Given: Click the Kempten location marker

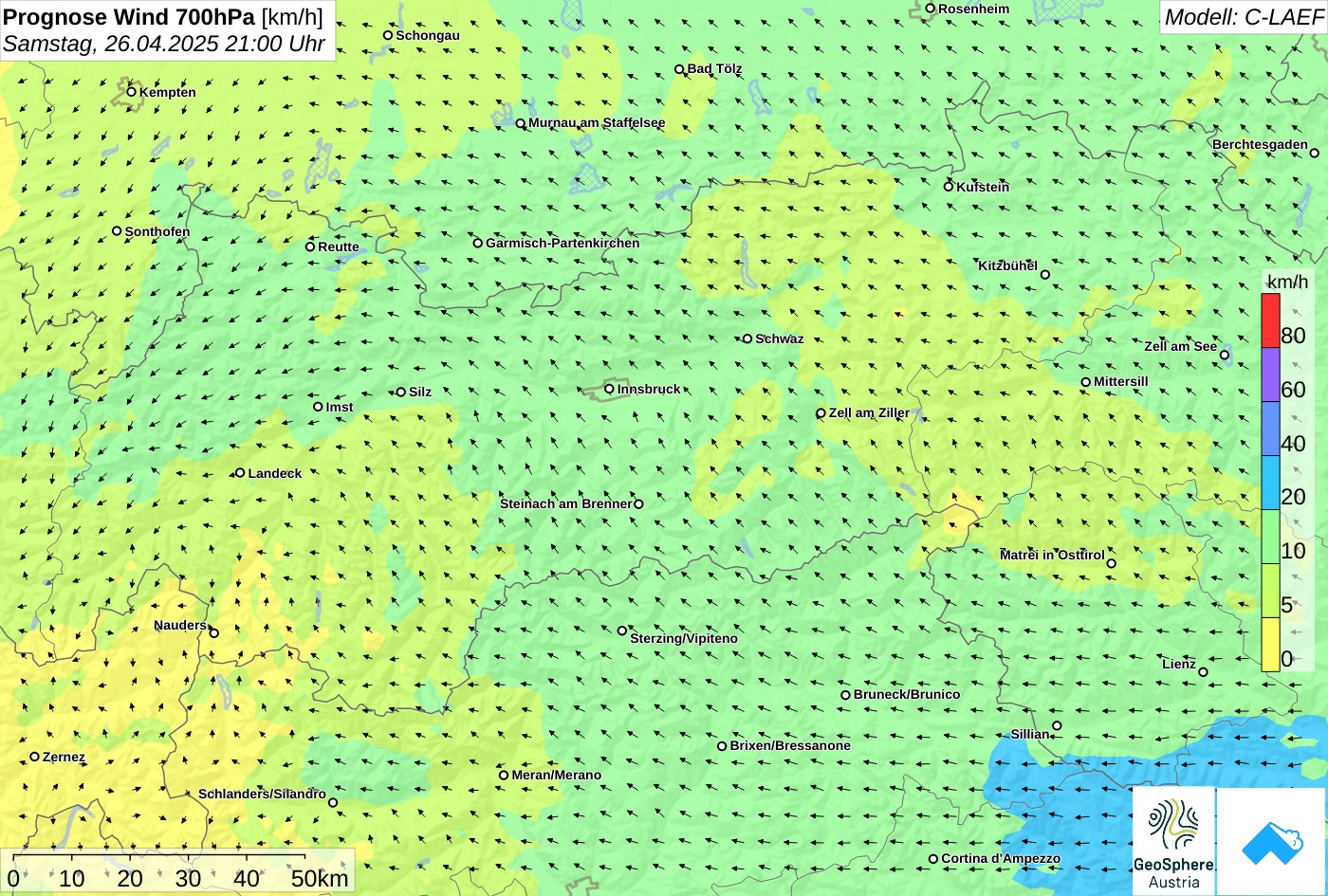Looking at the screenshot, I should click(131, 92).
